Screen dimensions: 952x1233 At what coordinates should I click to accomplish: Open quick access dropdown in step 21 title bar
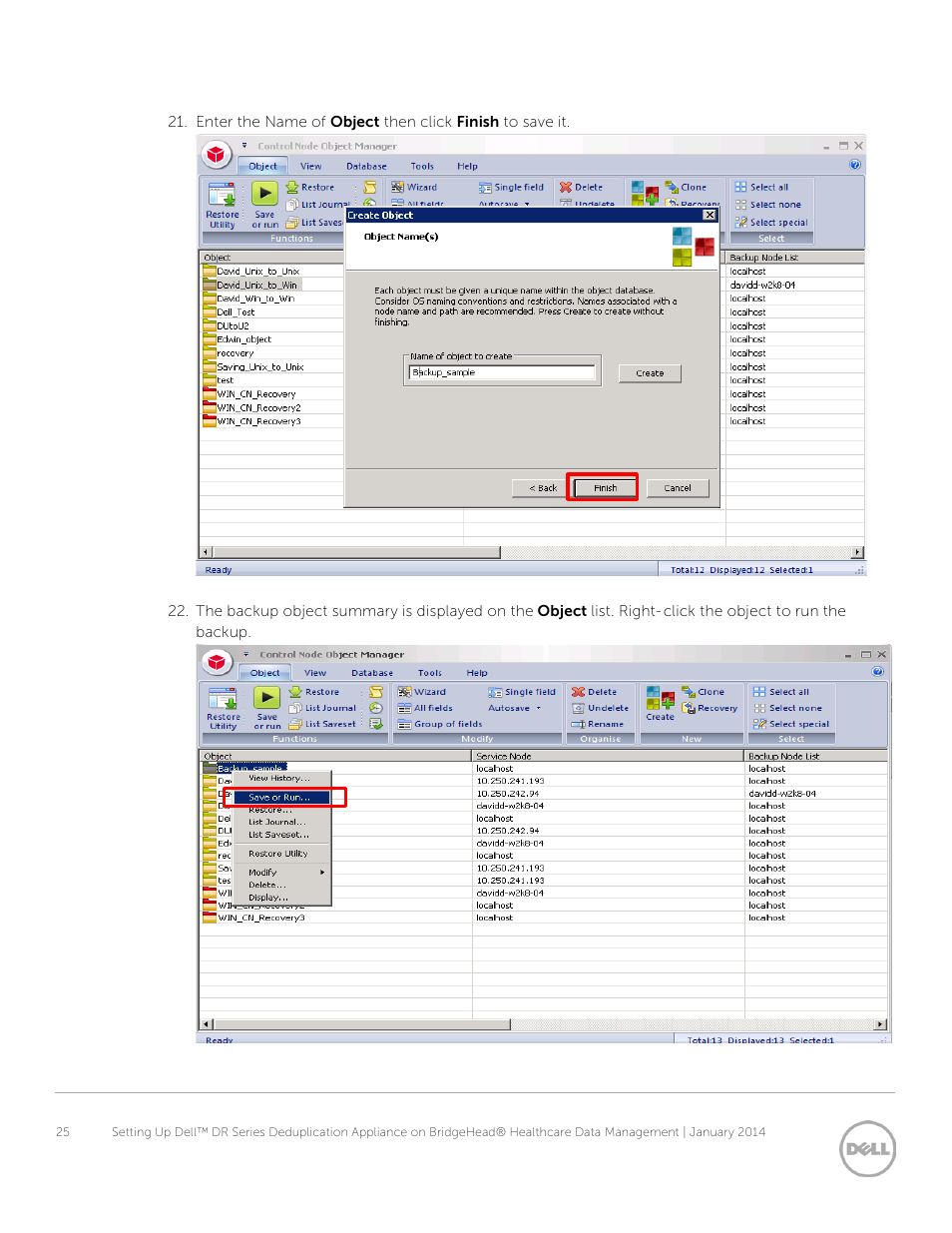pyautogui.click(x=244, y=146)
